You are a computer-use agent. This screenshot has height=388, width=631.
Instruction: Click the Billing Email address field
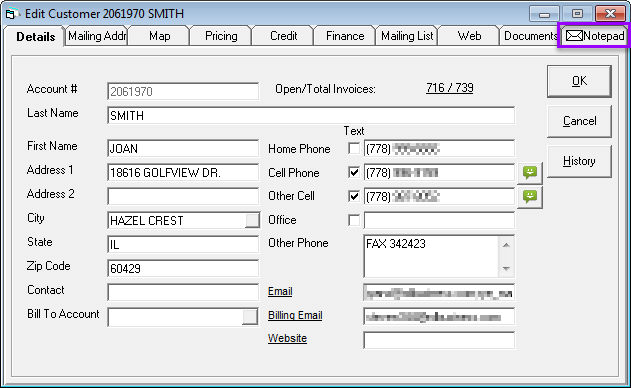pos(439,317)
